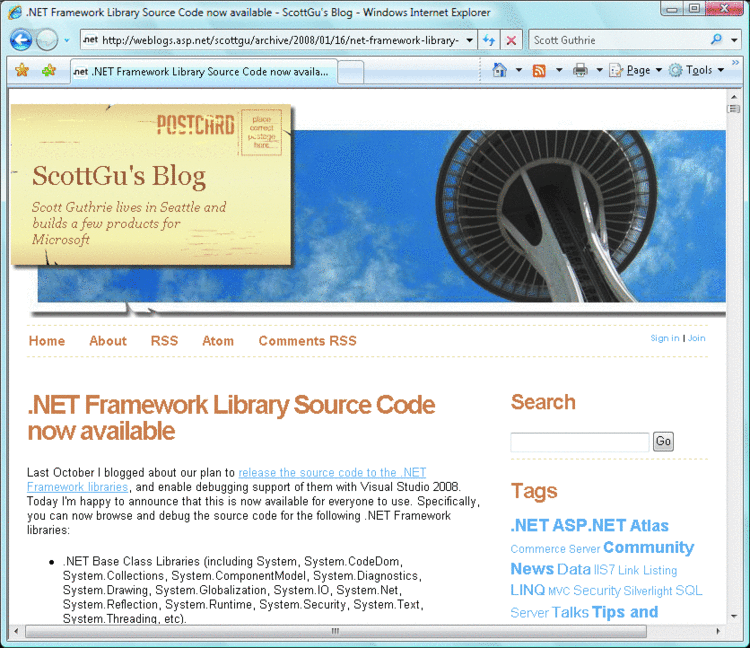This screenshot has height=648, width=750.
Task: Click the Print toolbar icon
Action: [580, 71]
